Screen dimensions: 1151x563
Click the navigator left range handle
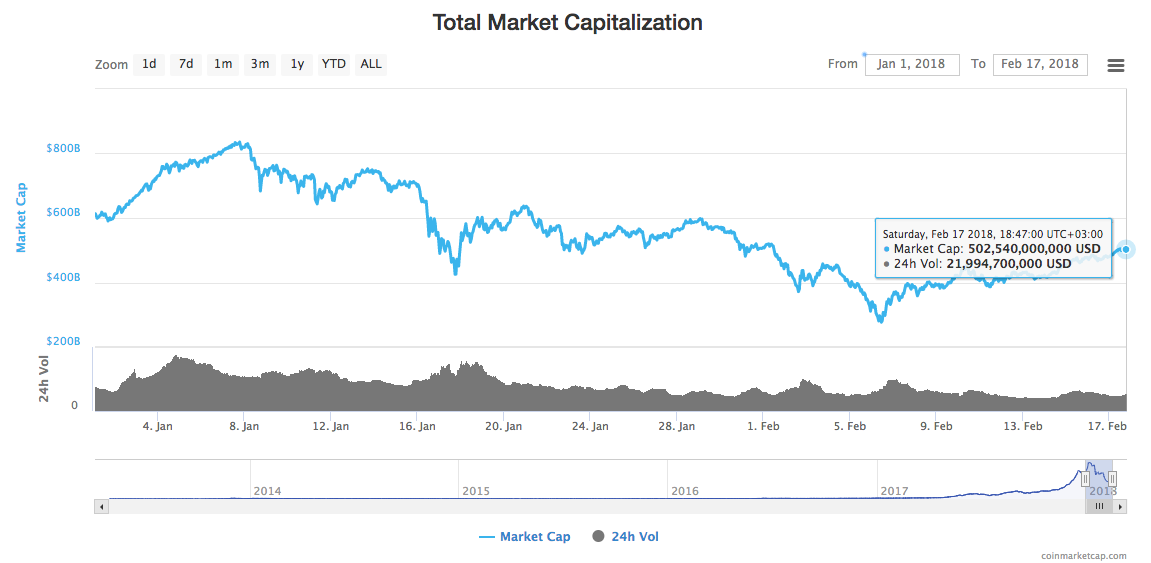pos(1085,479)
